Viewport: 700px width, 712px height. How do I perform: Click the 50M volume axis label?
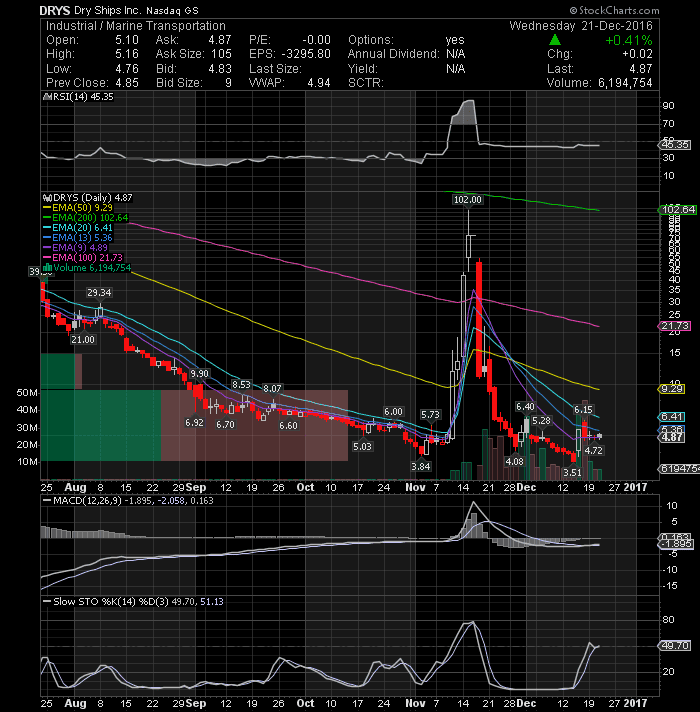tap(27, 393)
